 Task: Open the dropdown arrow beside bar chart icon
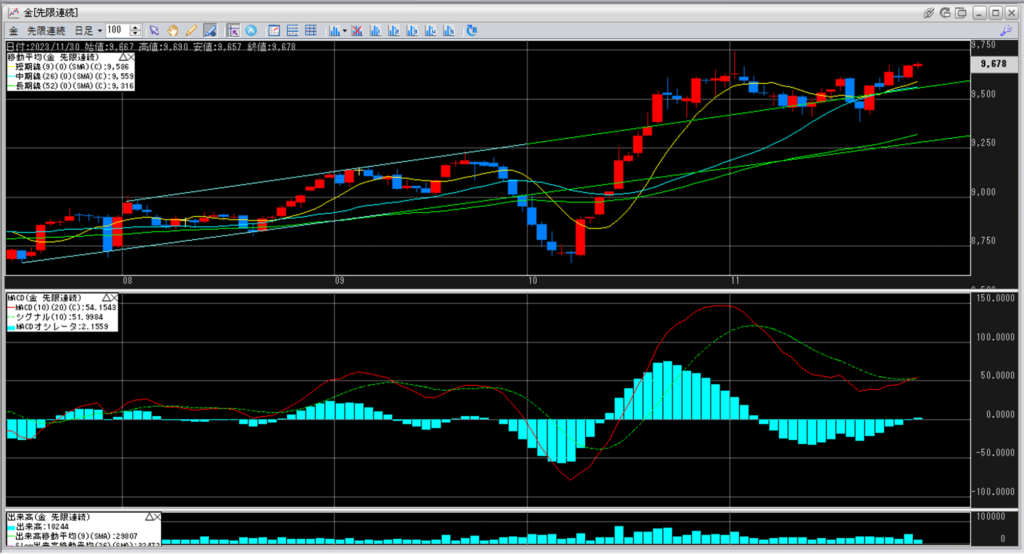point(344,31)
